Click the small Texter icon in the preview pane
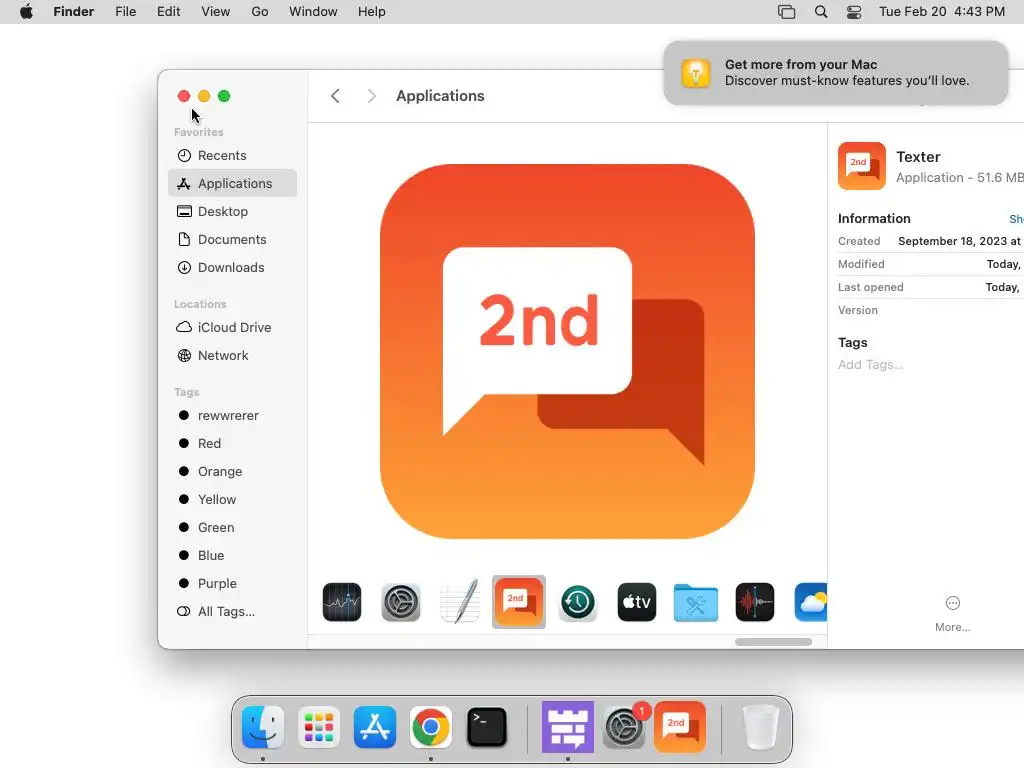This screenshot has height=768, width=1024. (861, 166)
